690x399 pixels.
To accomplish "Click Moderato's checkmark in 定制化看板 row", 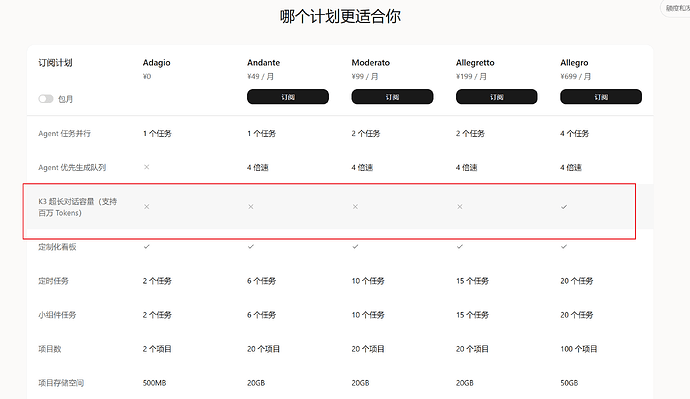I will tap(355, 247).
